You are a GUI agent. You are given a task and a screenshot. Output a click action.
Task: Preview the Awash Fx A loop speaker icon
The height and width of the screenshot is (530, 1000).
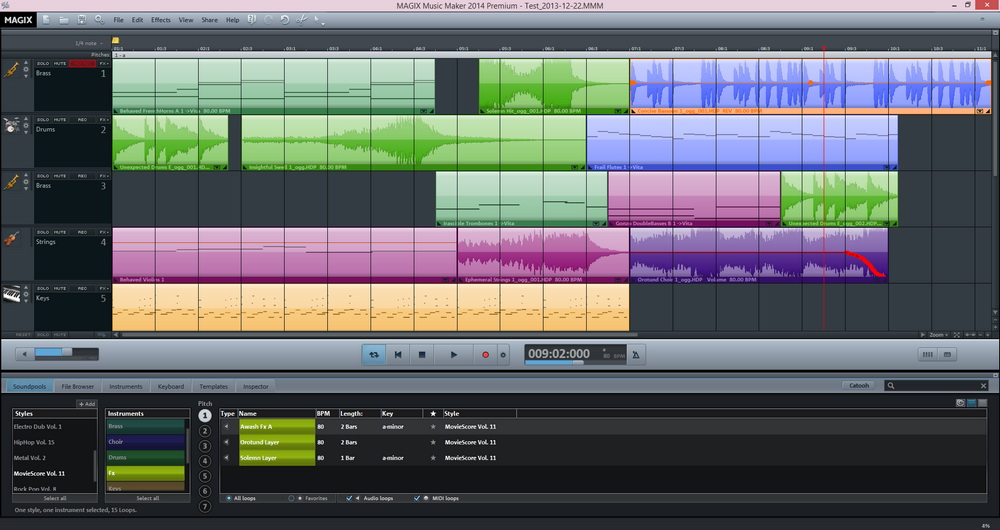(226, 427)
